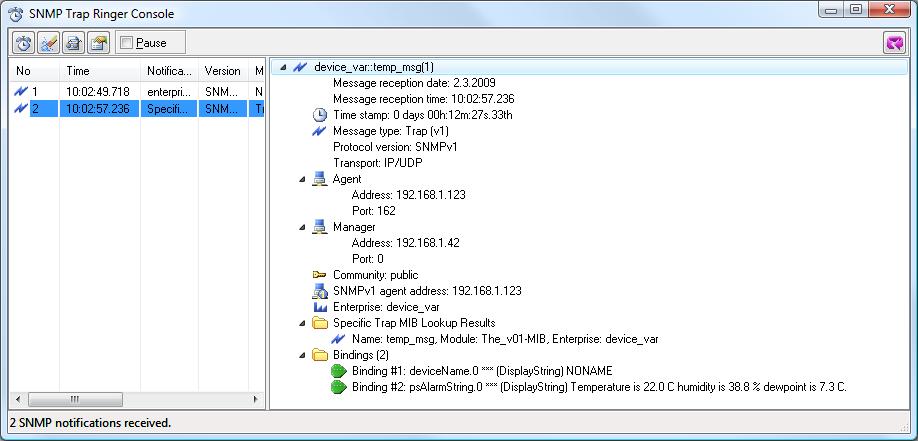Click the toolbar icon with printer-like device

(x=74, y=43)
